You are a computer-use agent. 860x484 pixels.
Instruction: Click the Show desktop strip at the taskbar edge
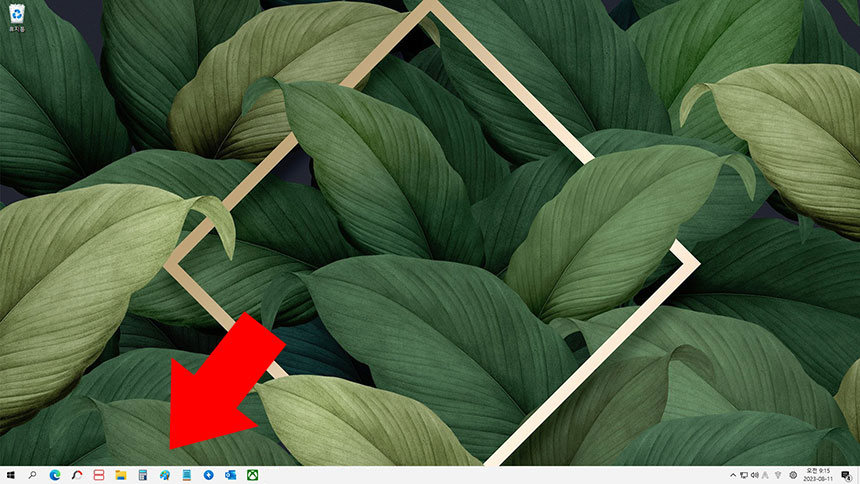[858, 475]
